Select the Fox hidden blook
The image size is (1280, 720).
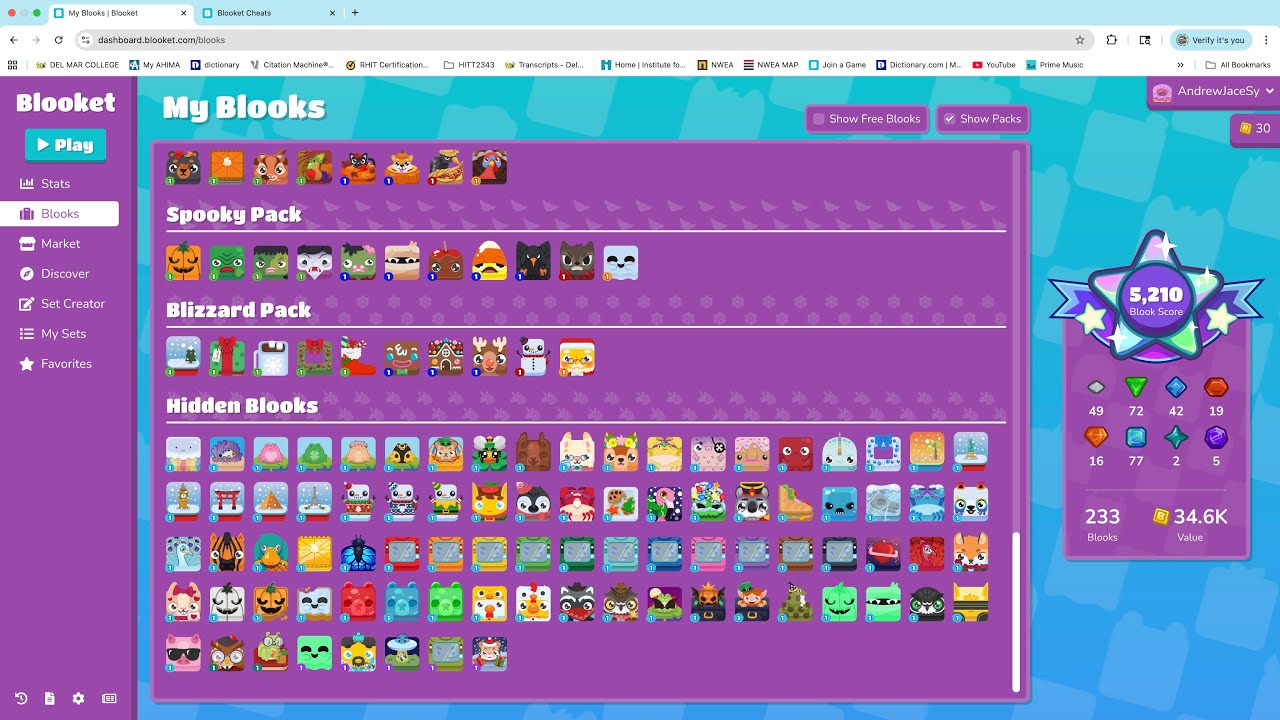click(971, 552)
